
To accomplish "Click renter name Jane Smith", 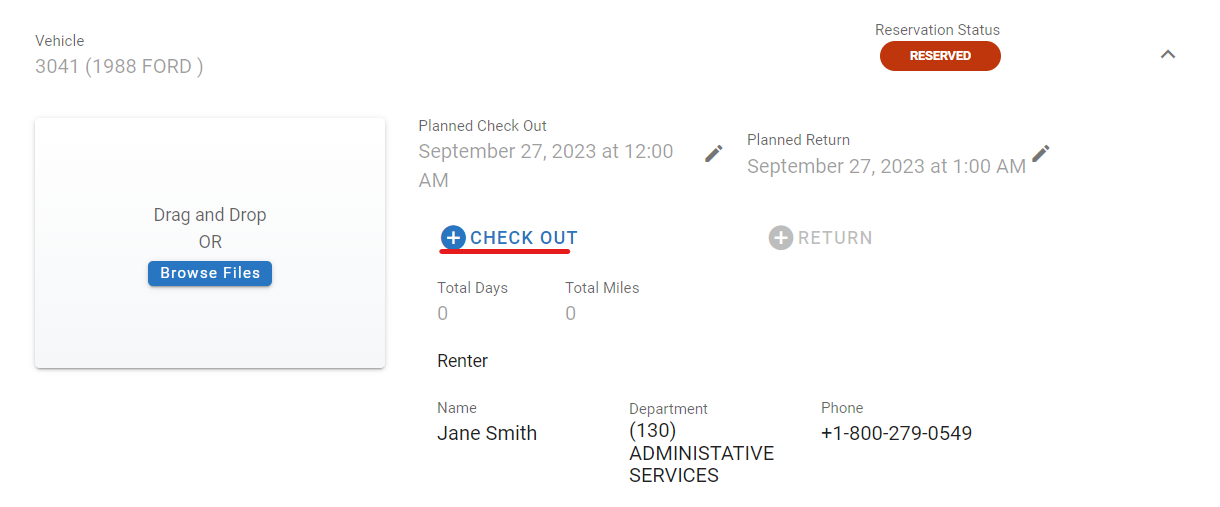I will [x=487, y=433].
